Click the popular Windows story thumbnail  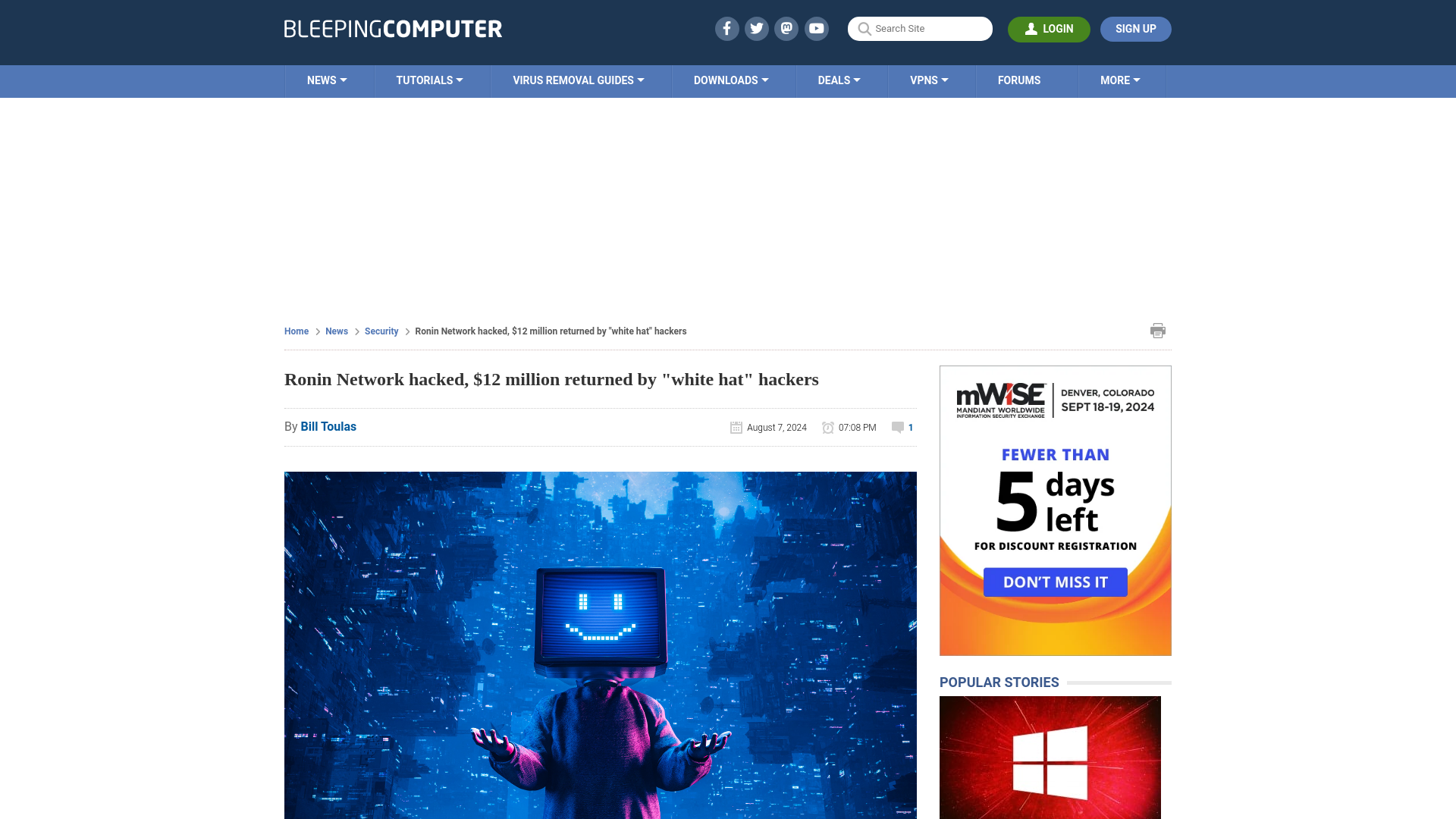click(x=1050, y=757)
